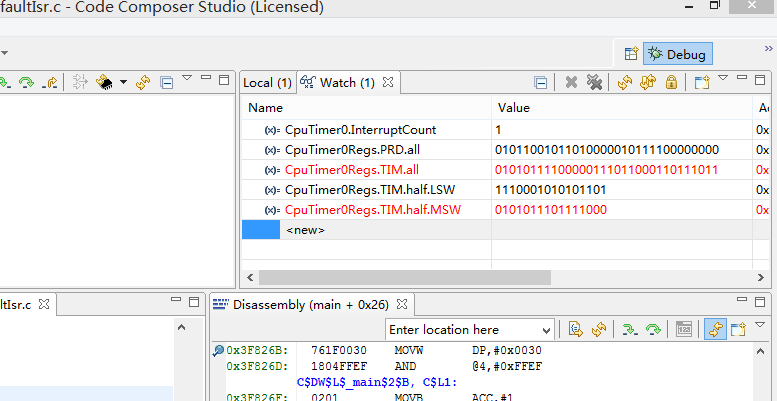Screen dimensions: 777x401
Task: Refresh the Watch view values
Action: point(625,82)
